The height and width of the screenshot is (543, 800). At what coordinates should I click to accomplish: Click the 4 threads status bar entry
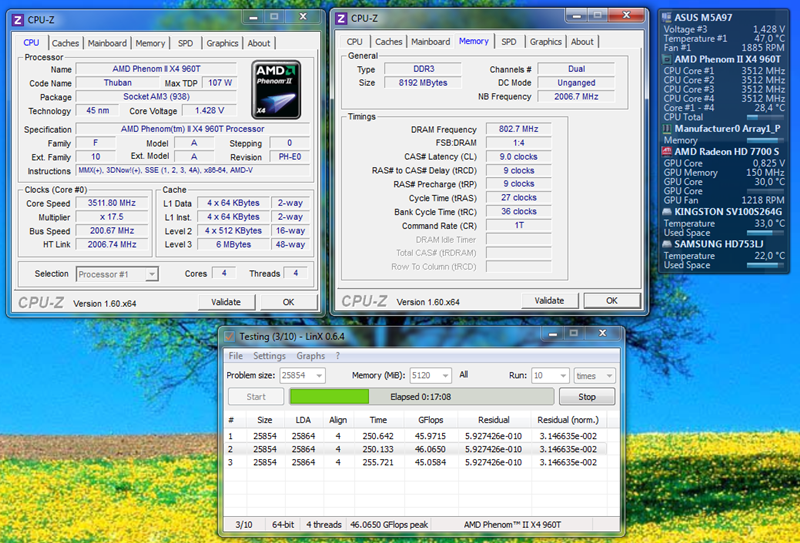[323, 525]
